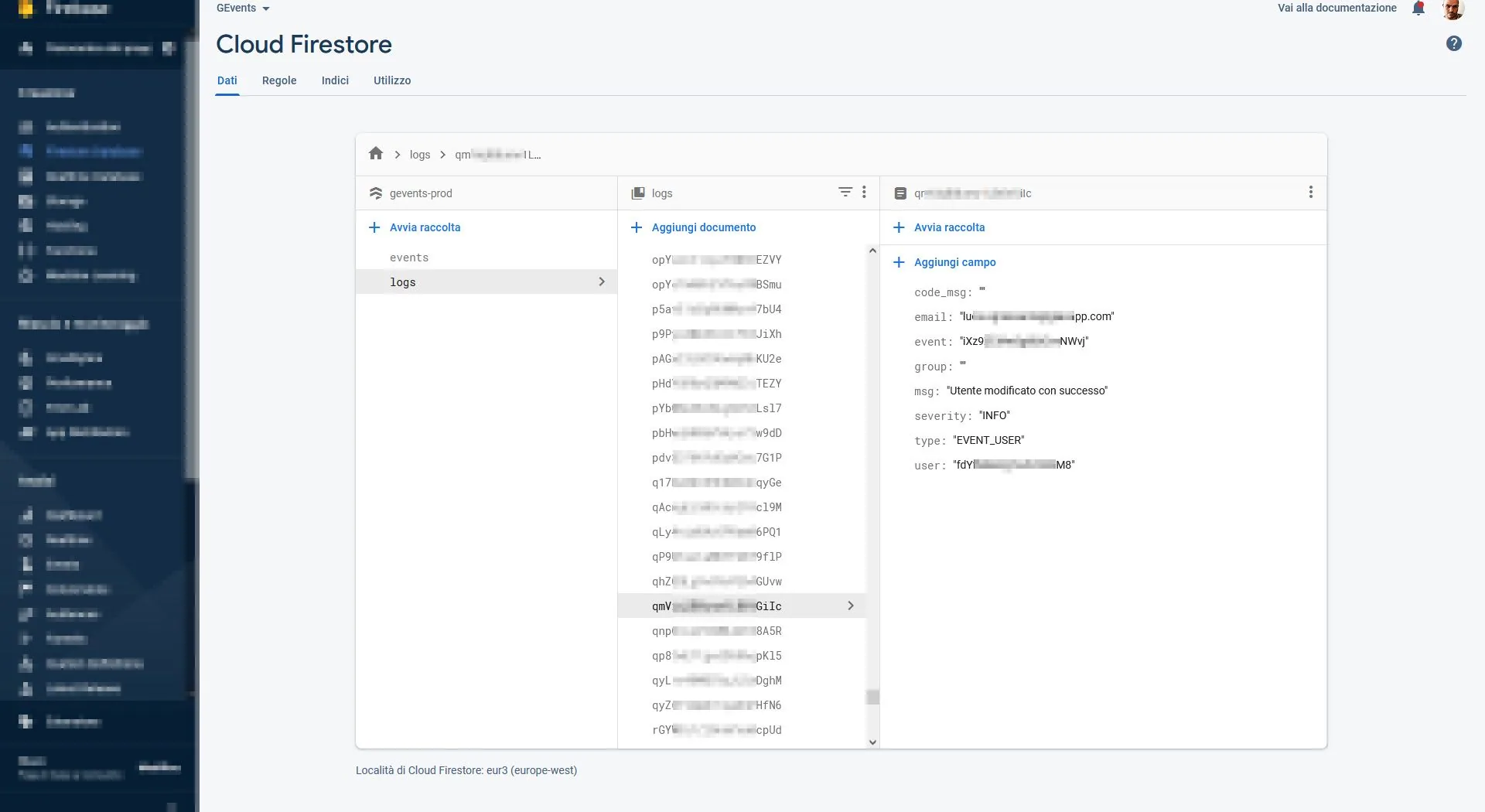Switch to the Dati tab
The width and height of the screenshot is (1485, 812).
point(227,80)
